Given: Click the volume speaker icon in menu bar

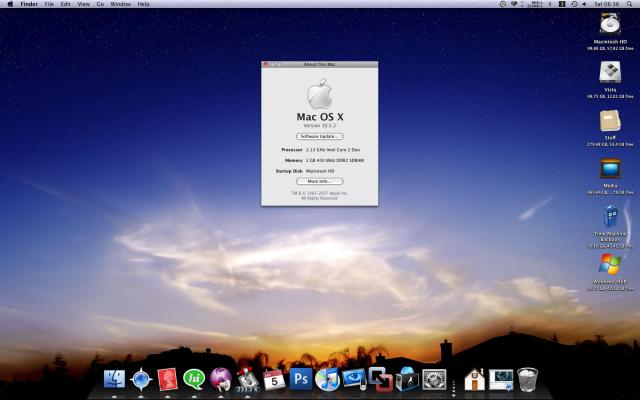Looking at the screenshot, I should [584, 4].
